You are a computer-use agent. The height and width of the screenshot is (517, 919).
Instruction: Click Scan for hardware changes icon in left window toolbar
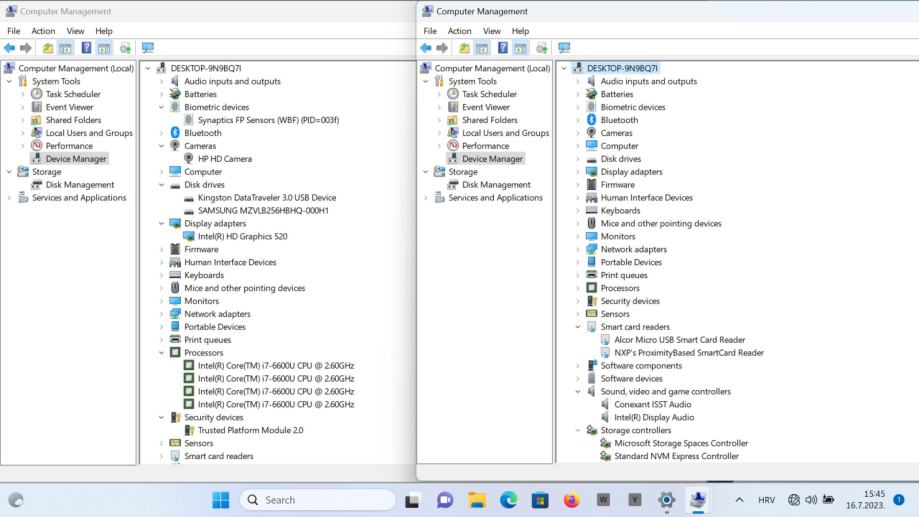tap(148, 48)
